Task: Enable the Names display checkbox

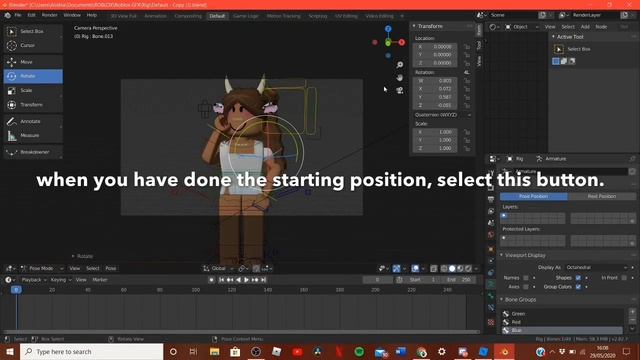Action: click(x=526, y=278)
